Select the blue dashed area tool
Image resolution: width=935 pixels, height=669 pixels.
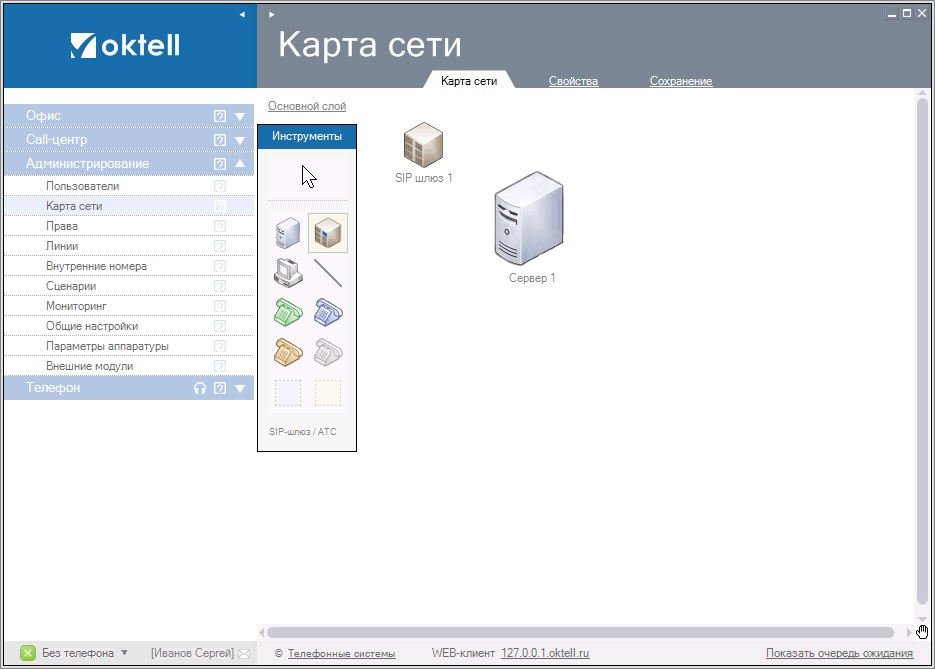click(x=288, y=392)
